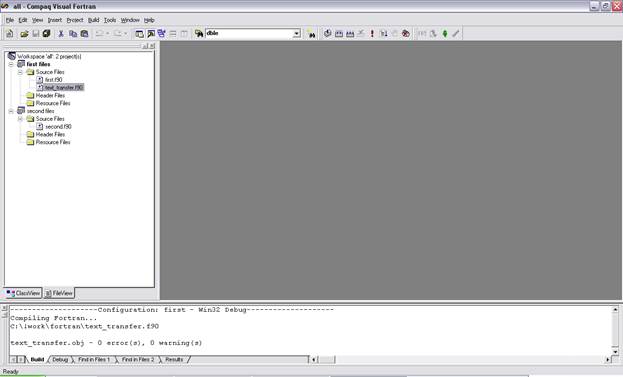Switch to the ClassView tab
This screenshot has width=623, height=377.
click(23, 294)
